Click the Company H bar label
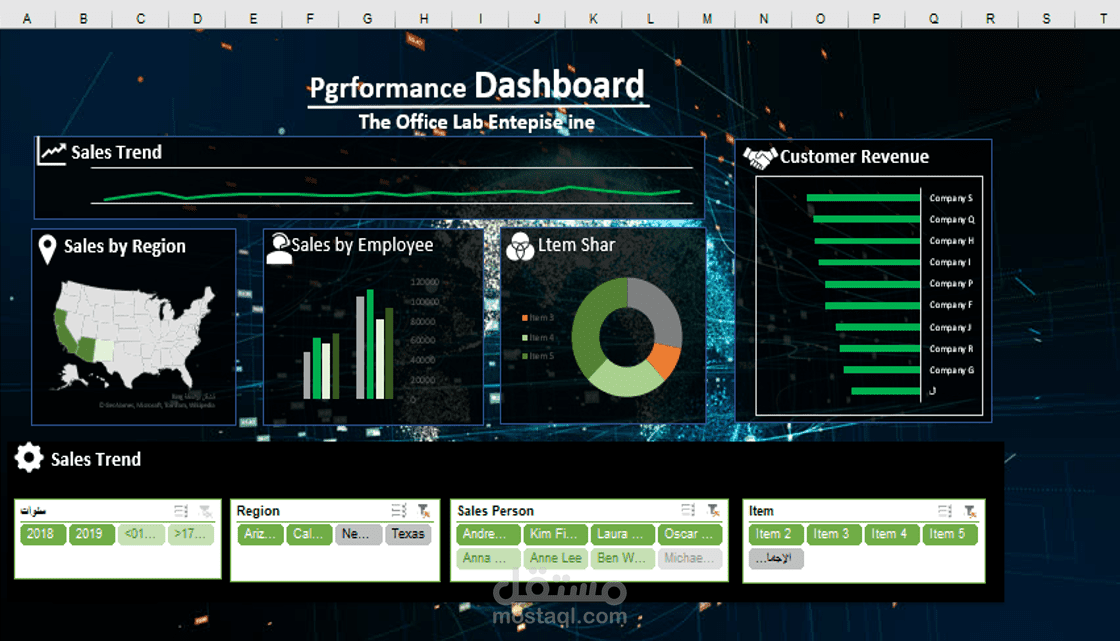This screenshot has width=1120, height=641. [951, 241]
